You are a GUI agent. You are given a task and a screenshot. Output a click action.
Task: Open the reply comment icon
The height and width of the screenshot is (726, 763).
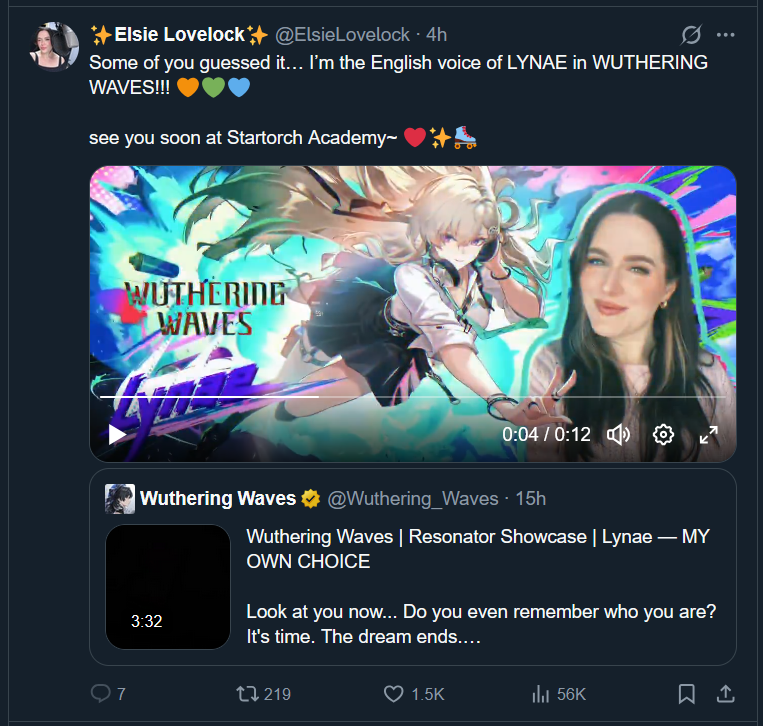click(x=101, y=693)
